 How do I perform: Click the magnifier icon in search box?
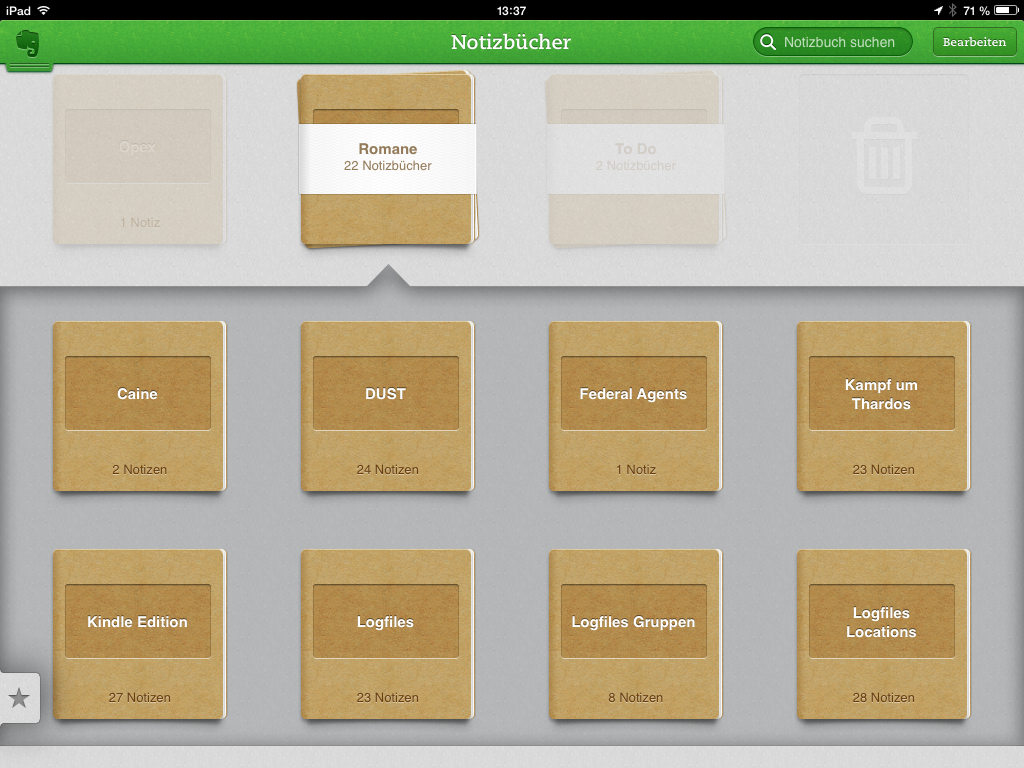pyautogui.click(x=768, y=42)
